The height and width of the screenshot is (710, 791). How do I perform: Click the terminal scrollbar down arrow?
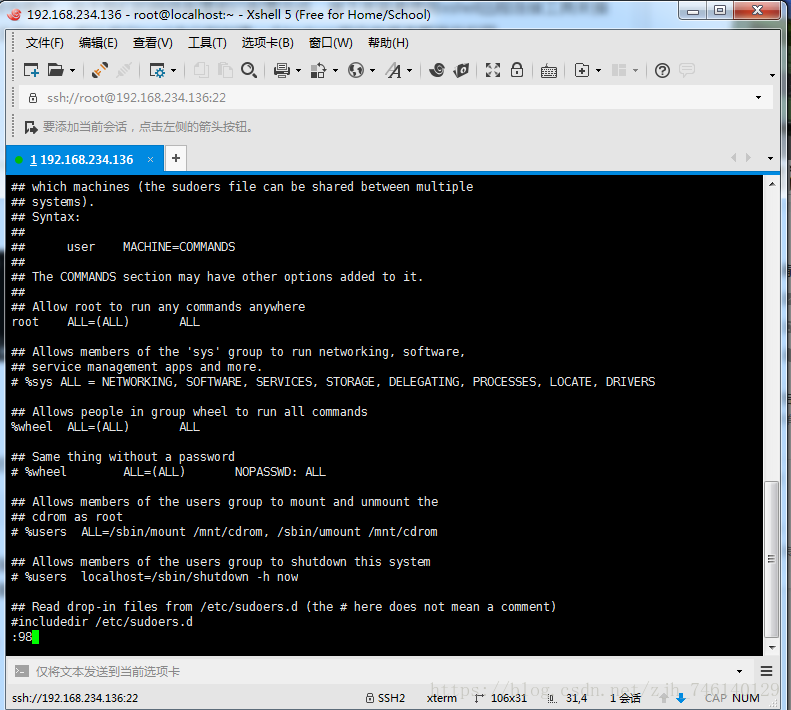[x=772, y=647]
